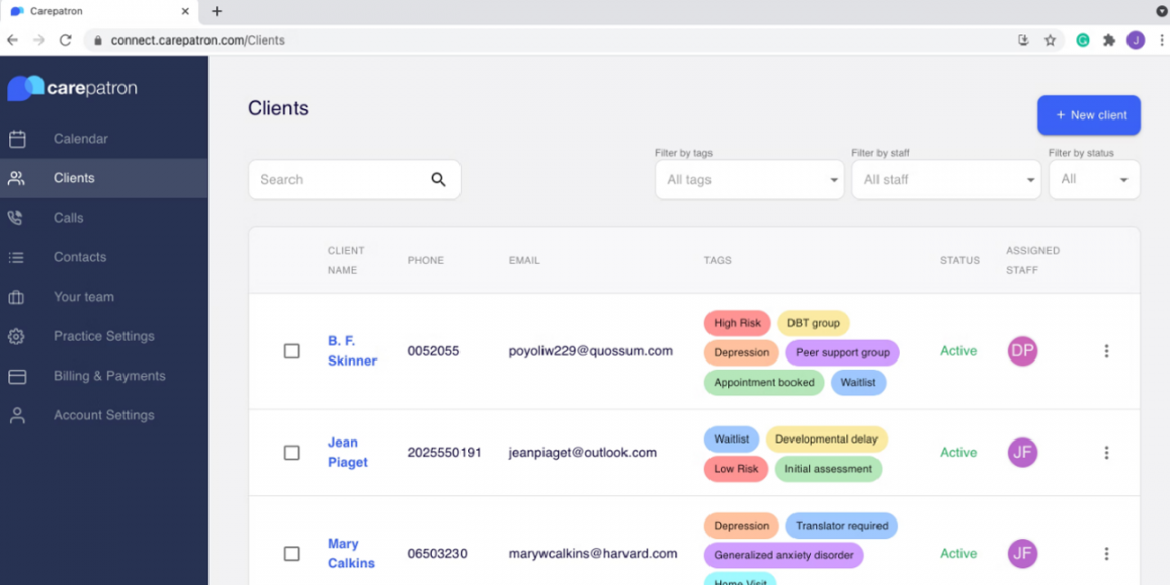Tick the Jean Piaget row checkbox
The width and height of the screenshot is (1170, 585).
click(x=292, y=453)
